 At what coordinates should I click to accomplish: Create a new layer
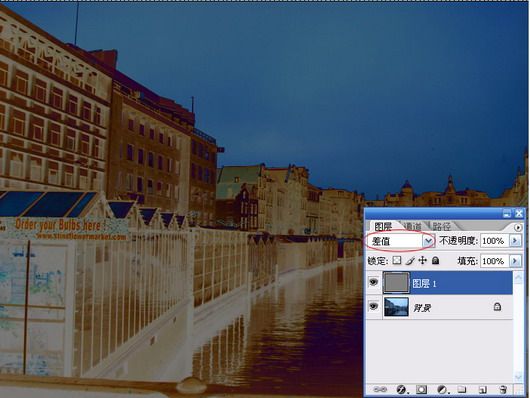(483, 390)
